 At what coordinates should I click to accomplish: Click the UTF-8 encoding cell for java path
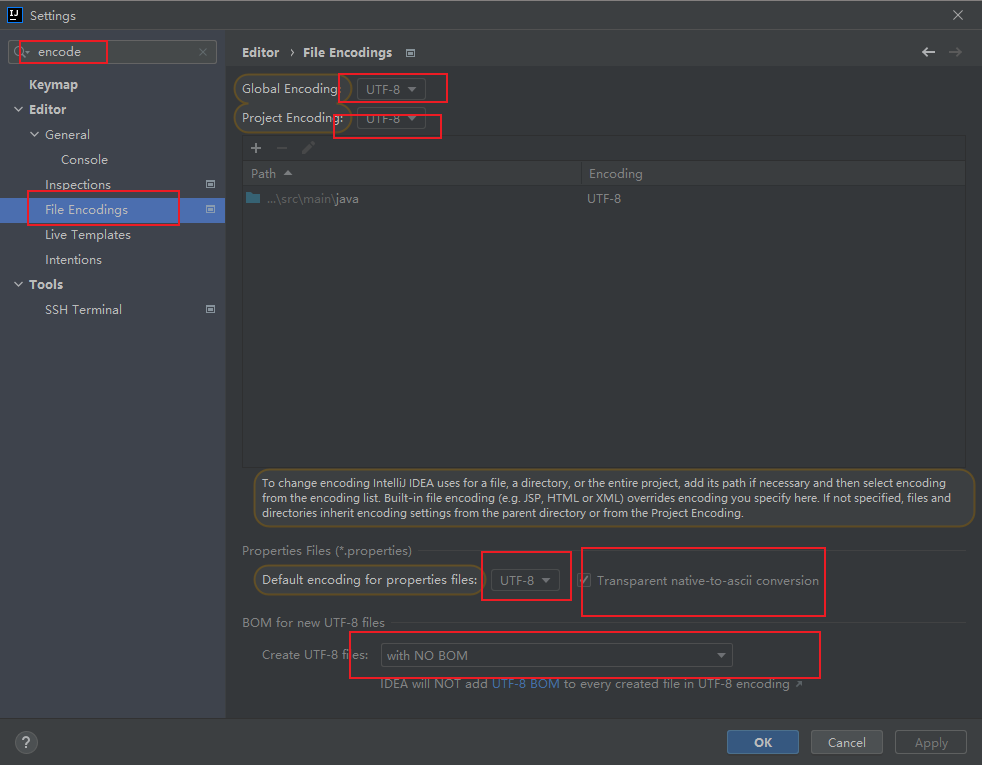tap(604, 198)
